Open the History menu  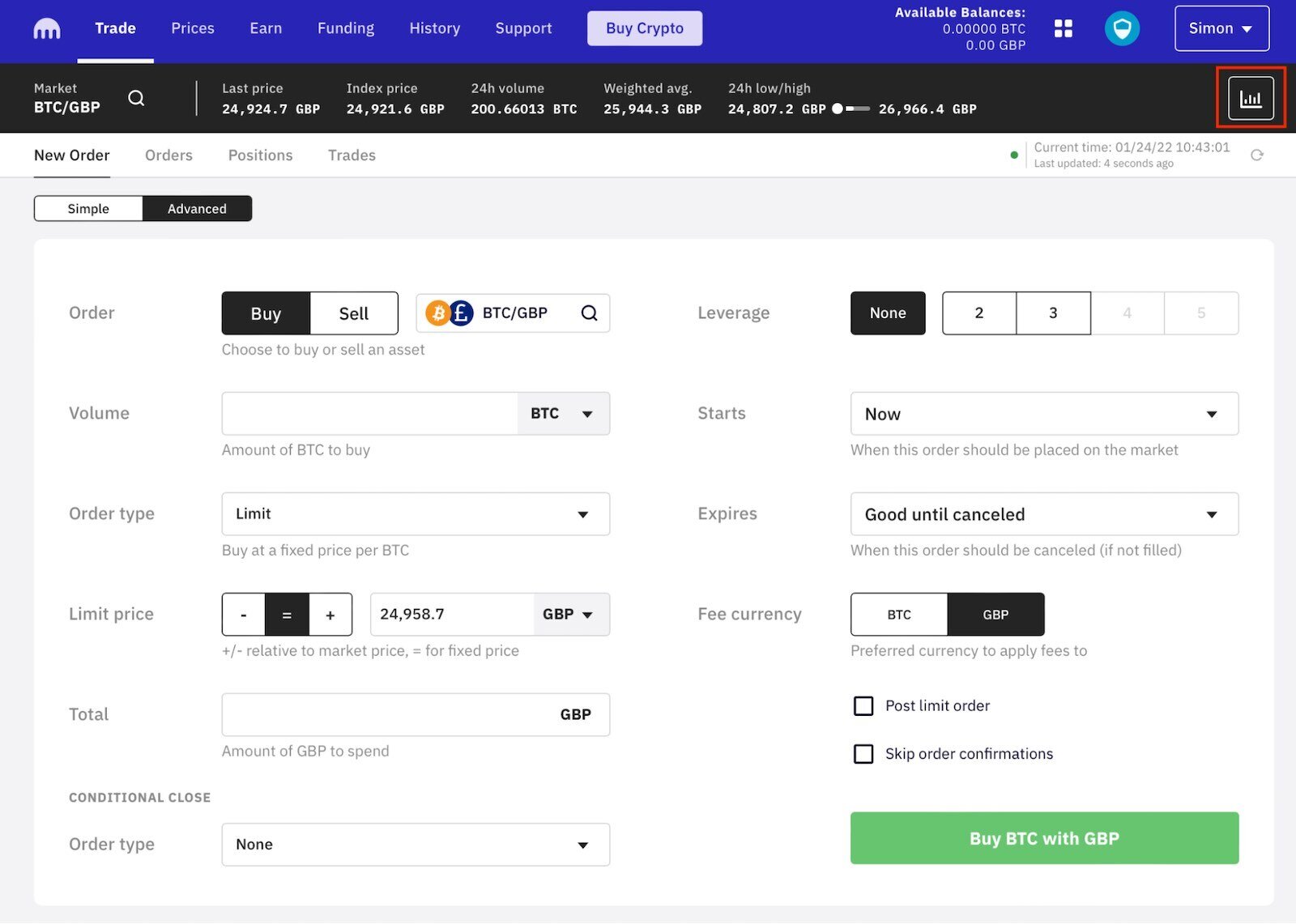point(435,28)
